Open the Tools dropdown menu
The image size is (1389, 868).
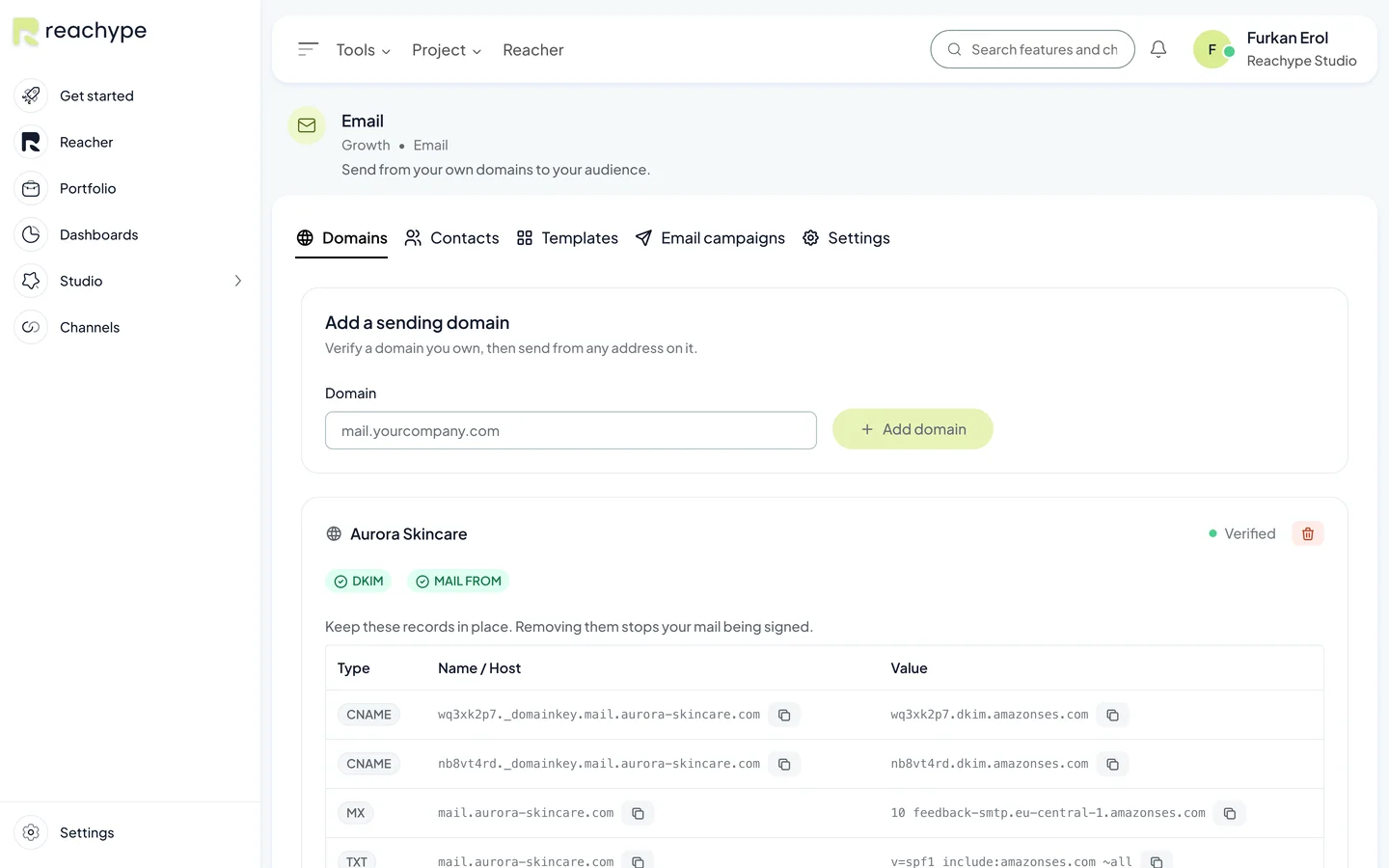pos(363,50)
